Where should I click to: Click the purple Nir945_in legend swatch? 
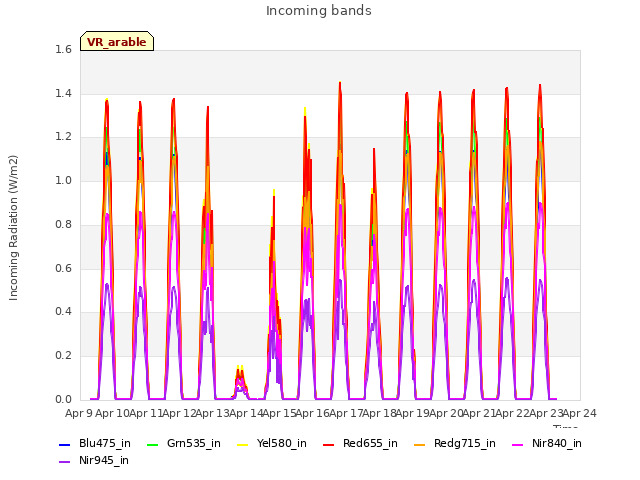[x=65, y=462]
